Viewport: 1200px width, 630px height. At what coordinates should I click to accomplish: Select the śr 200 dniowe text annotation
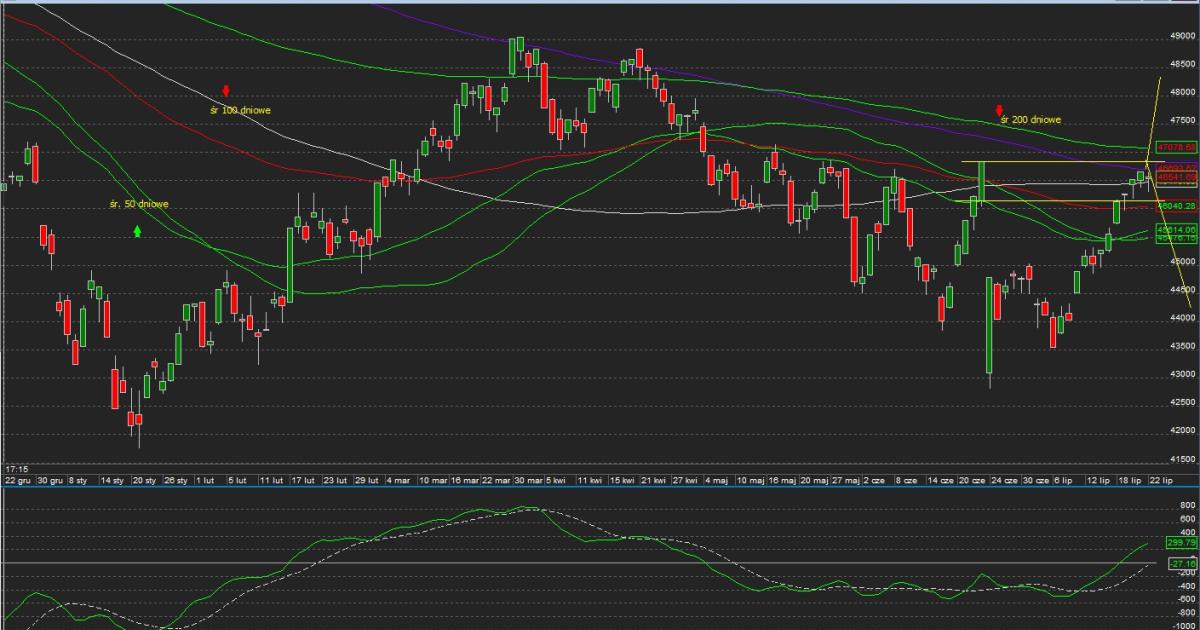click(1030, 120)
